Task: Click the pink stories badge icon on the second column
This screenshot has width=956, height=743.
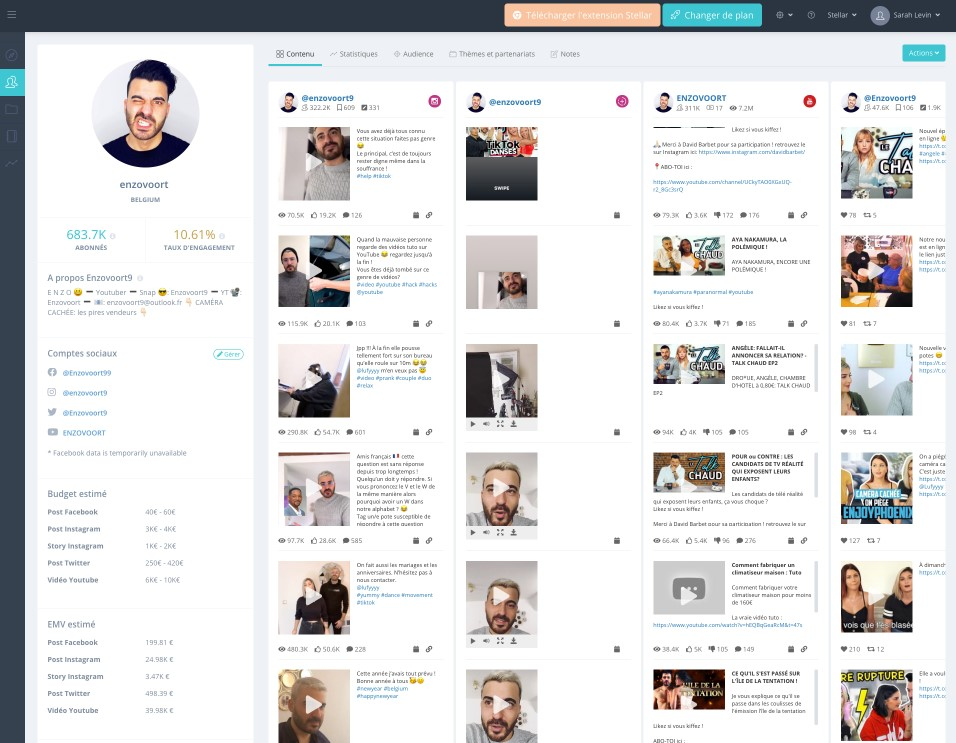Action: (x=622, y=102)
